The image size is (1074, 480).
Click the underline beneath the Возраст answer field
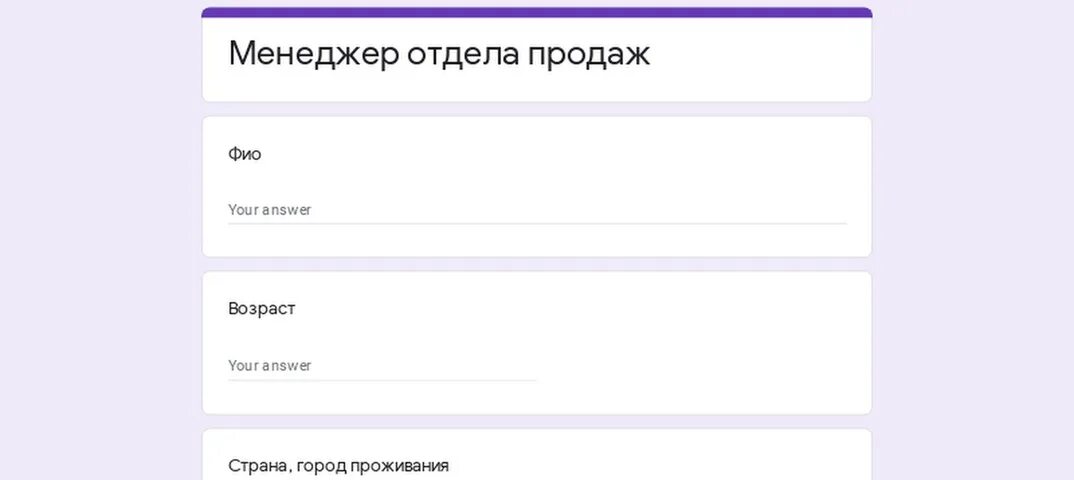(x=382, y=380)
